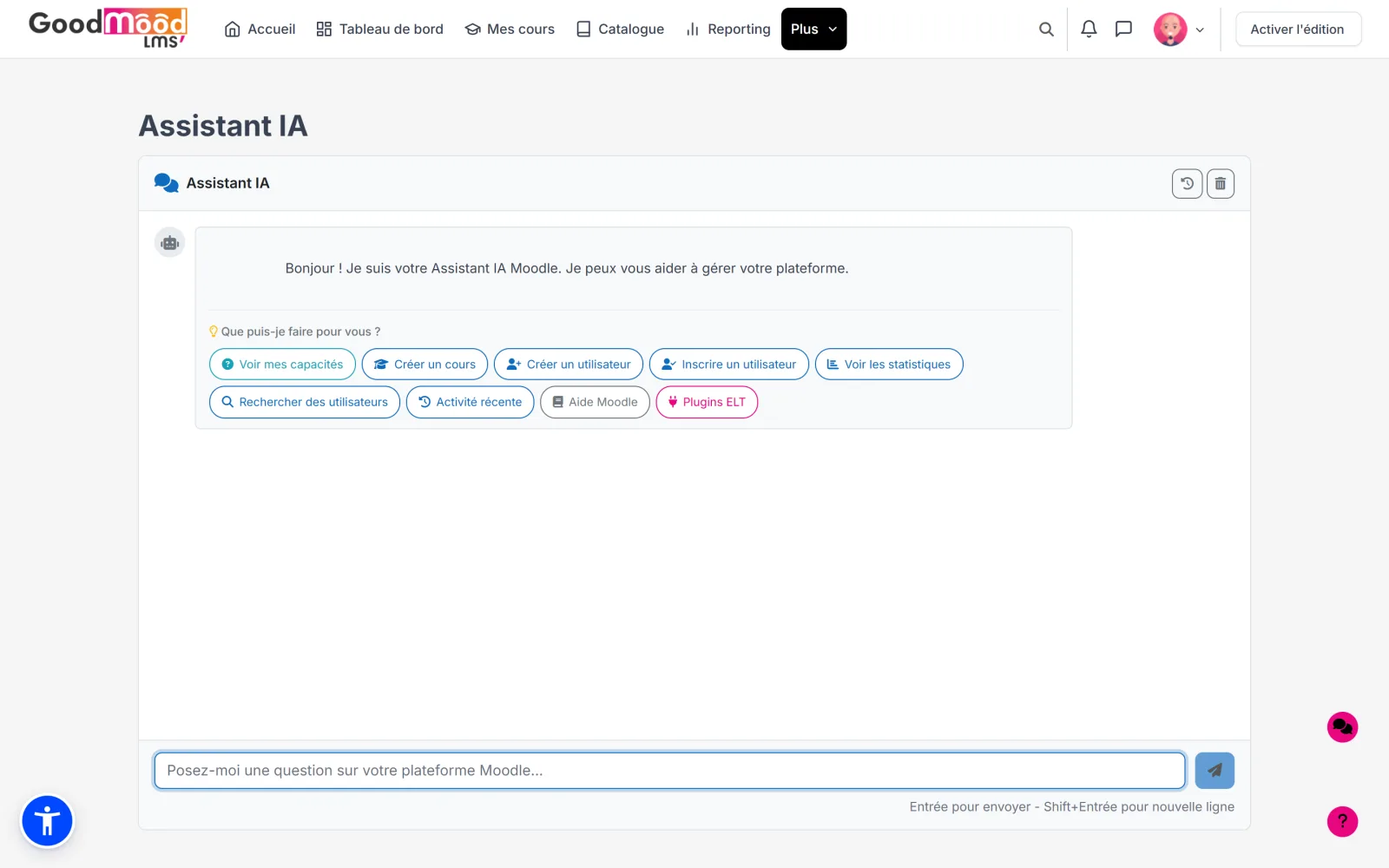Click Activité récente chip
The width and height of the screenshot is (1389, 868).
[471, 402]
